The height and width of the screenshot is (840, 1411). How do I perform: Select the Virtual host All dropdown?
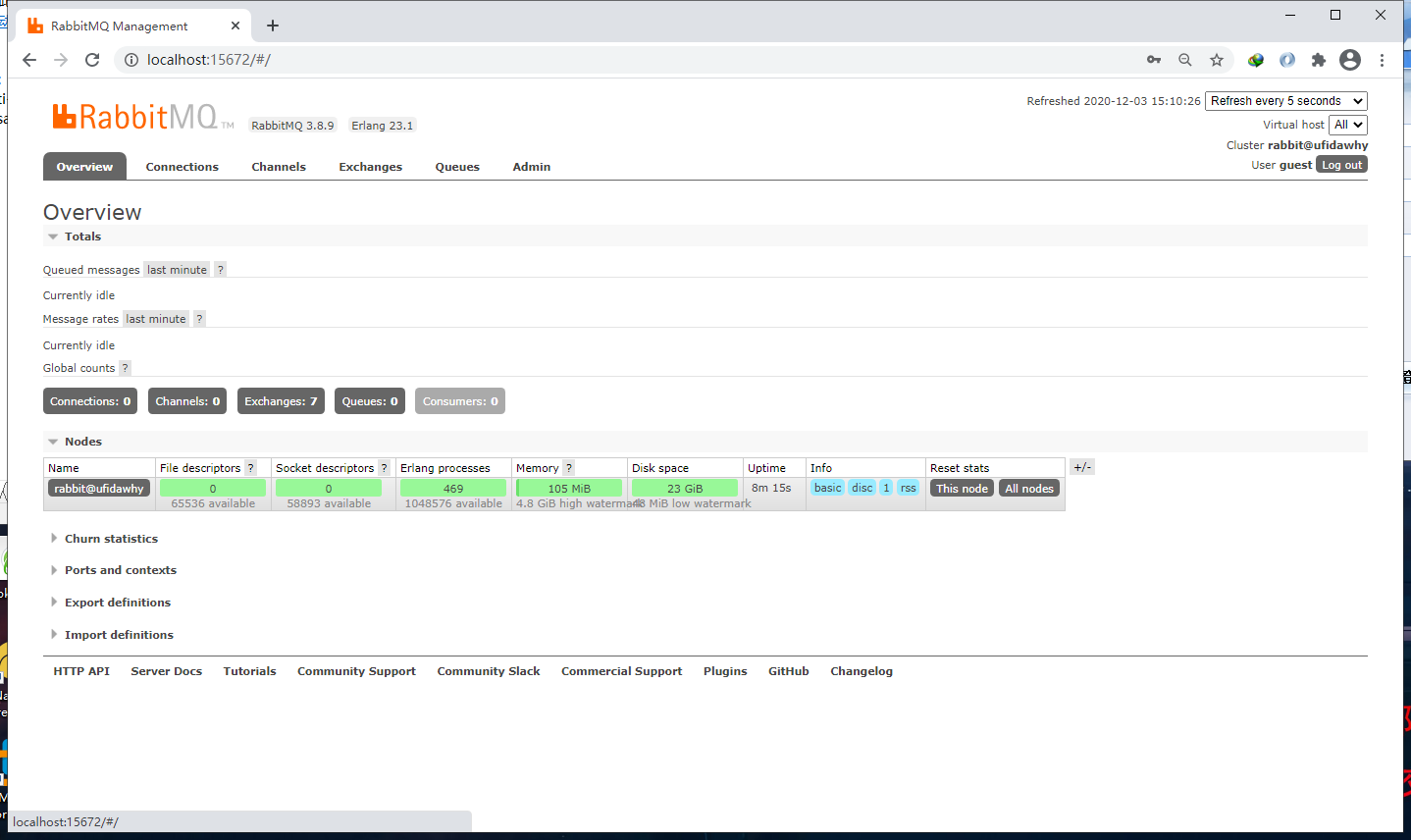(1347, 125)
